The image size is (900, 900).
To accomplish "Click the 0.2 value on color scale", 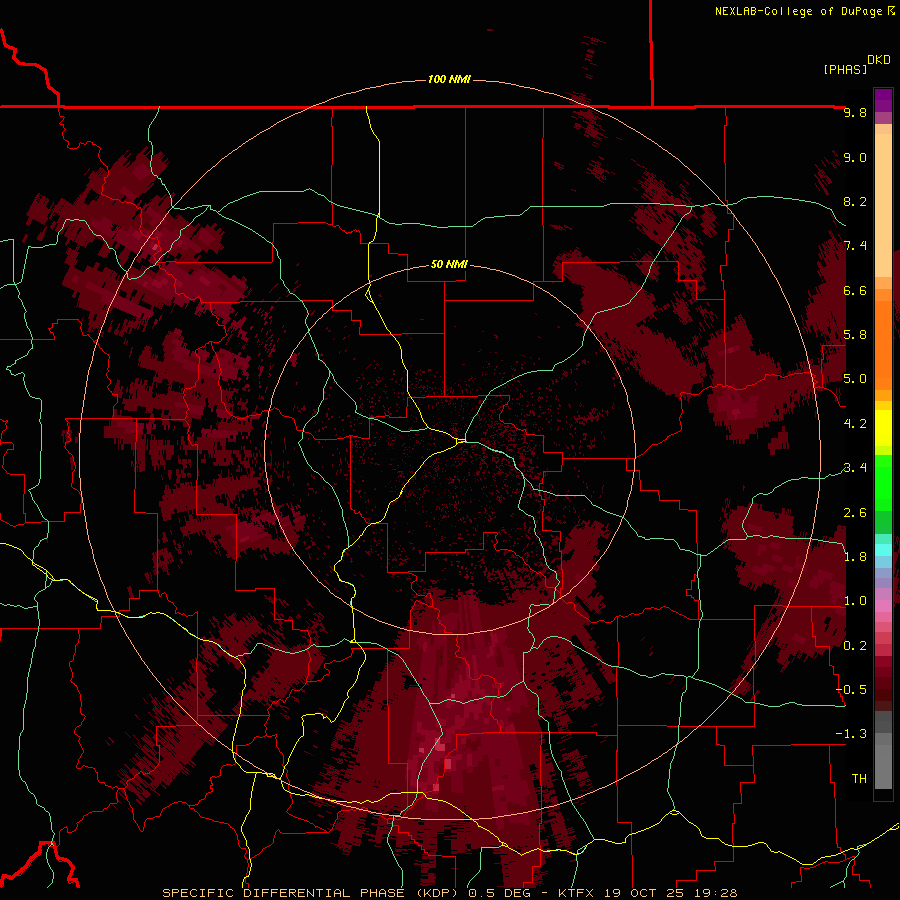I will 855,646.
